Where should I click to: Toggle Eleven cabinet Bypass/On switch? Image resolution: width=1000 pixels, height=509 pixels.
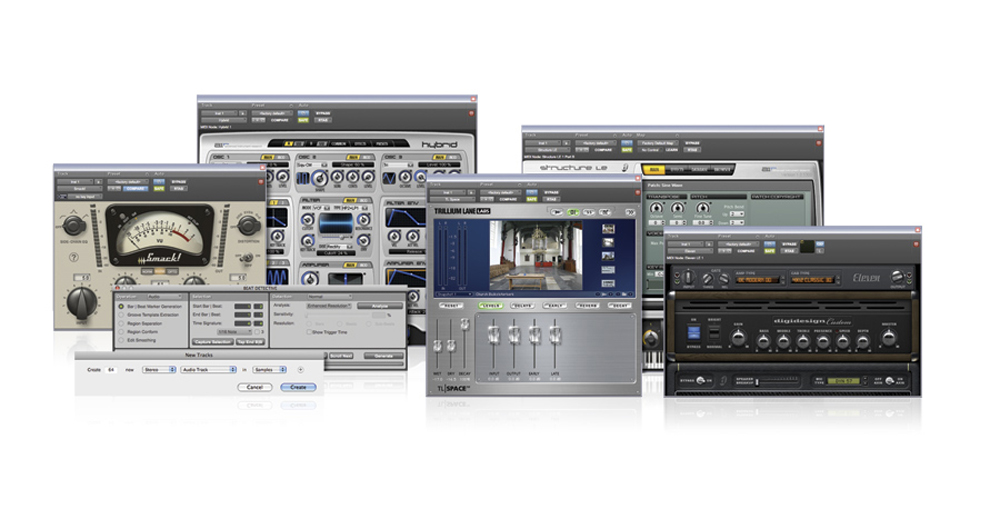(x=700, y=381)
